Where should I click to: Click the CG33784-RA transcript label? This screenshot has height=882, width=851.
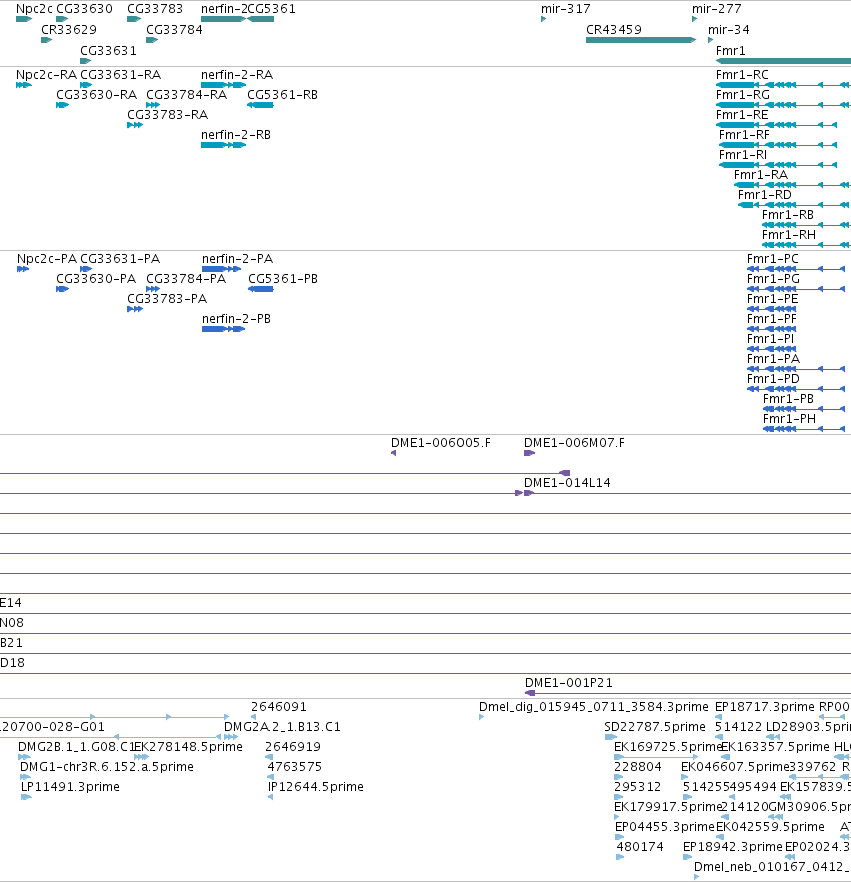coord(187,95)
